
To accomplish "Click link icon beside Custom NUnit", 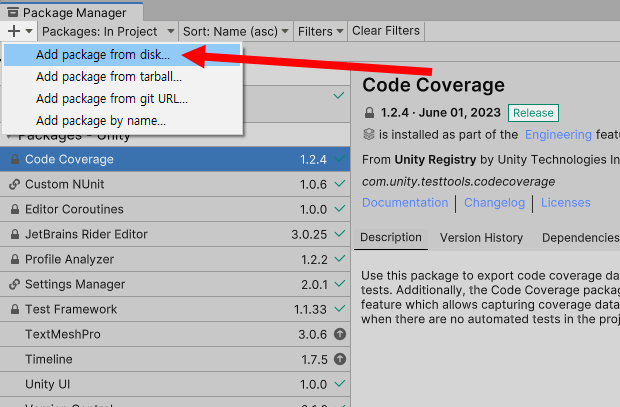I will 15,184.
